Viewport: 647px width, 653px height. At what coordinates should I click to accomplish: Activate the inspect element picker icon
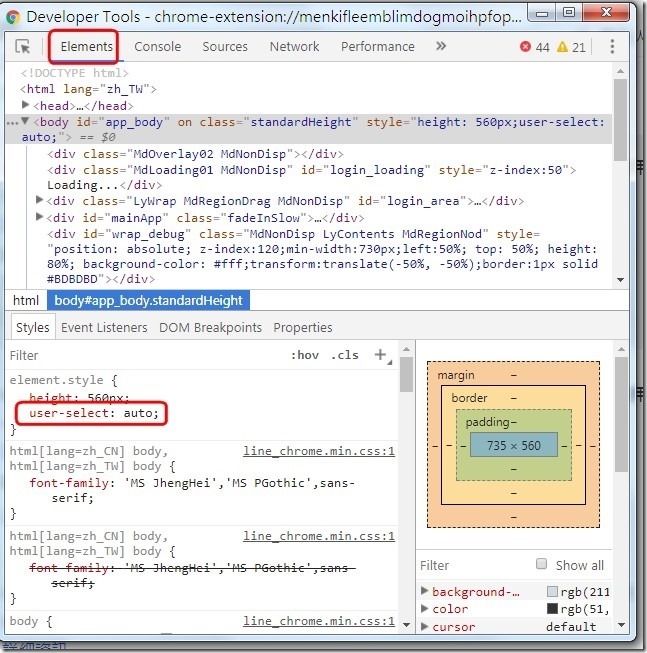pos(22,46)
